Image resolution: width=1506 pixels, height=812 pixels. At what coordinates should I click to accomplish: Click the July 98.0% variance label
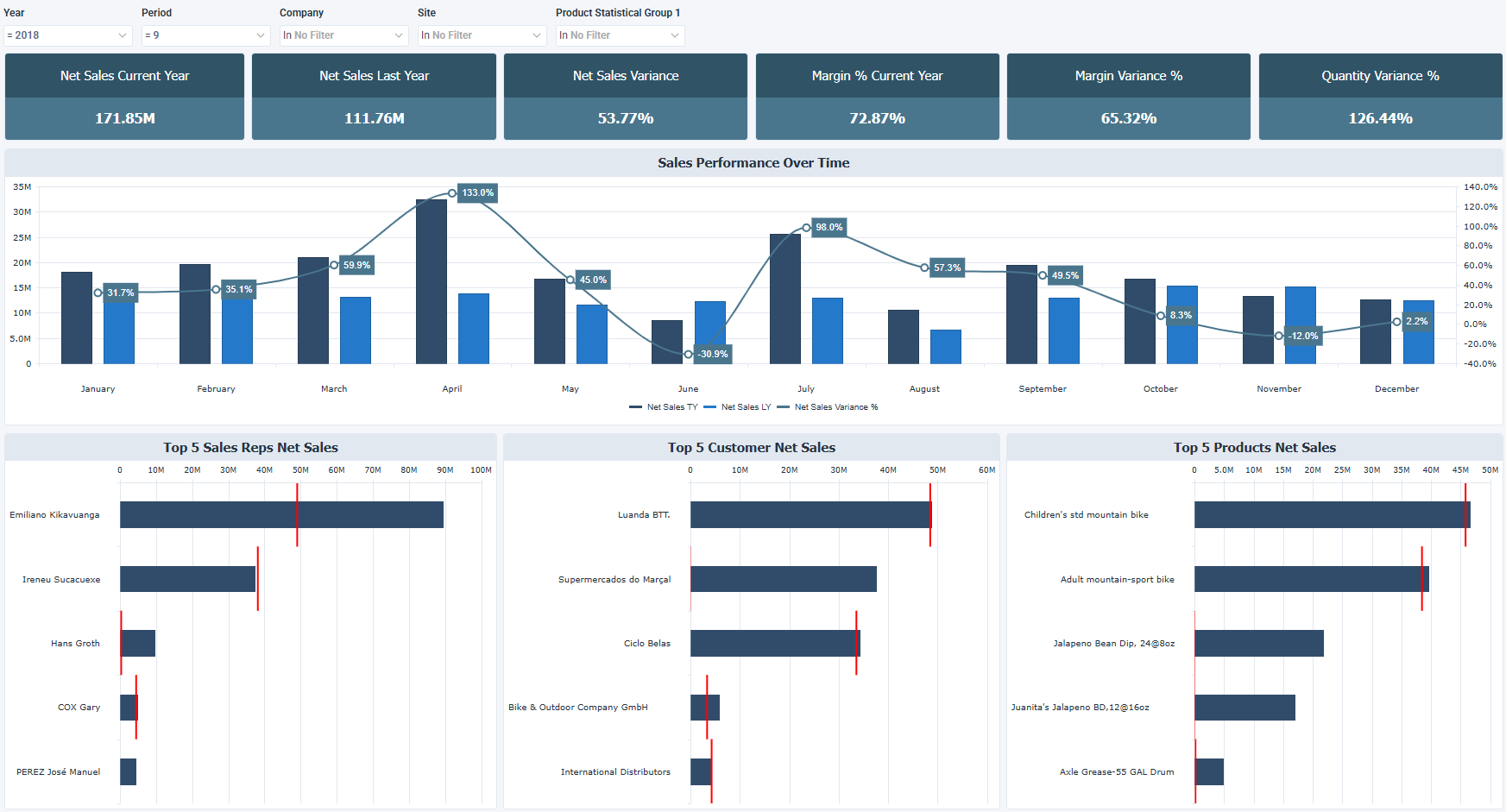click(829, 228)
